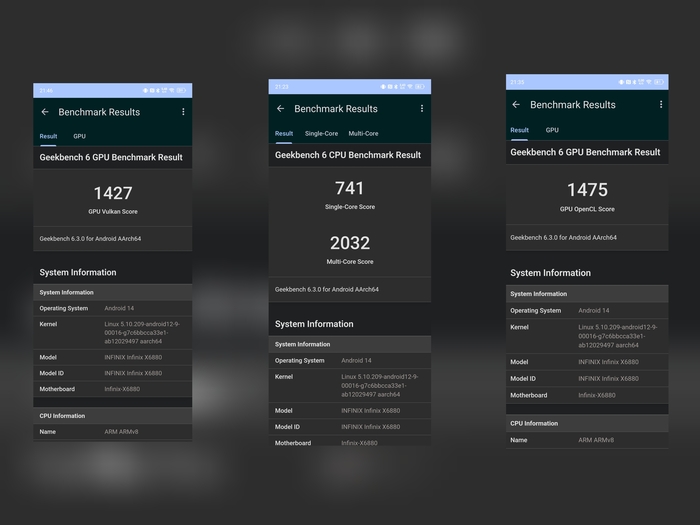Screen dimensions: 700x525
Task: Open overflow menu on Vulkan results screen
Action: pos(183,112)
